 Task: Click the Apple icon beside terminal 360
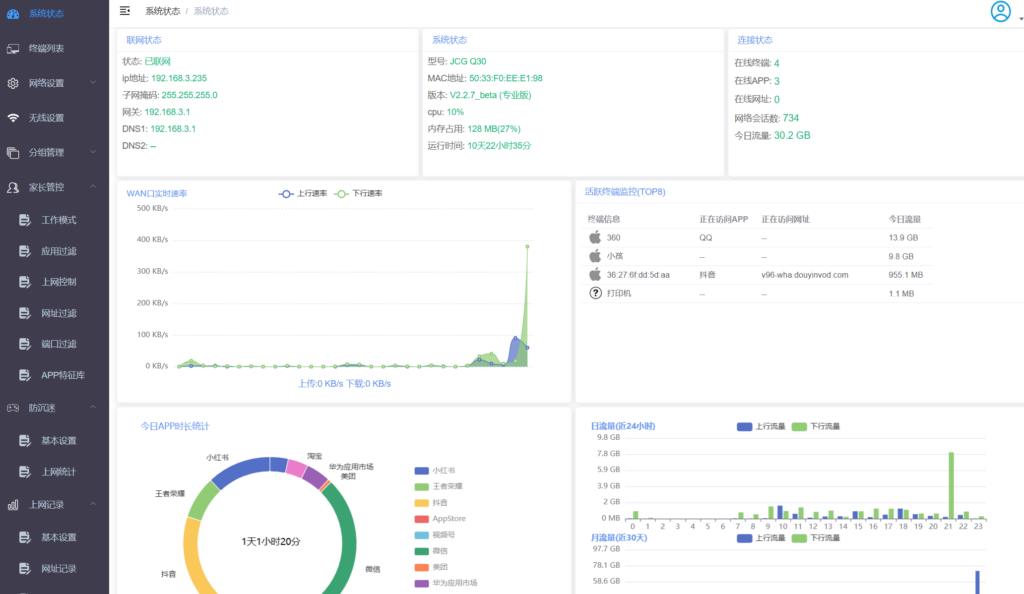point(595,238)
